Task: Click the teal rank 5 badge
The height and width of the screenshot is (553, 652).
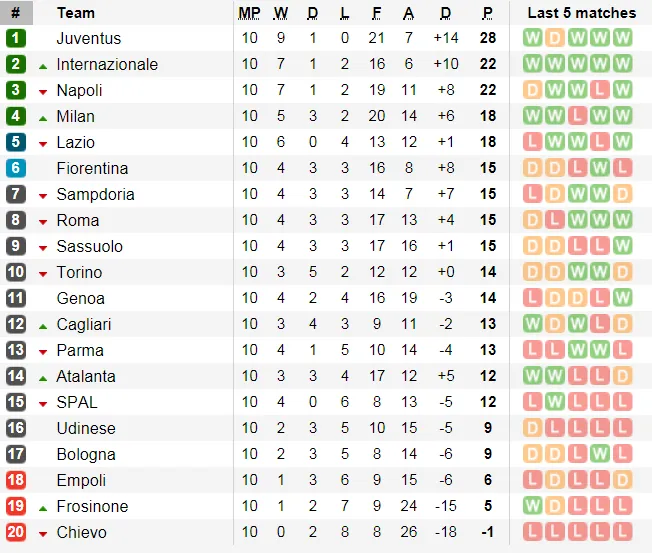Action: pos(15,142)
